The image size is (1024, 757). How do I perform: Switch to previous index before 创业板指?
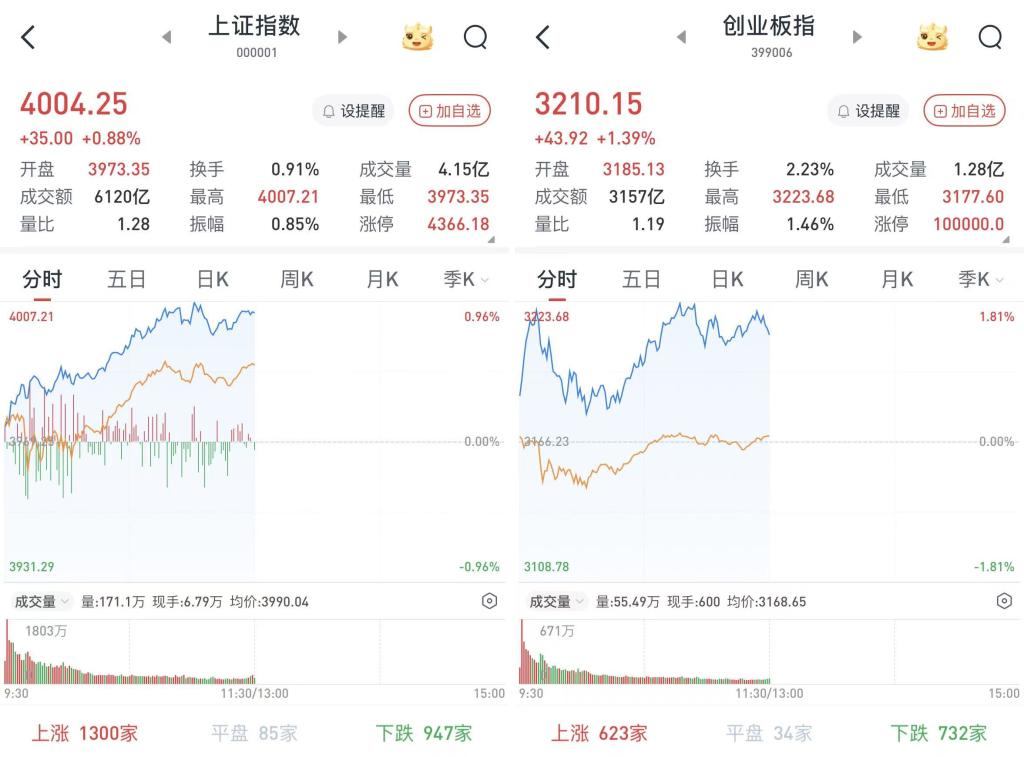(x=681, y=37)
